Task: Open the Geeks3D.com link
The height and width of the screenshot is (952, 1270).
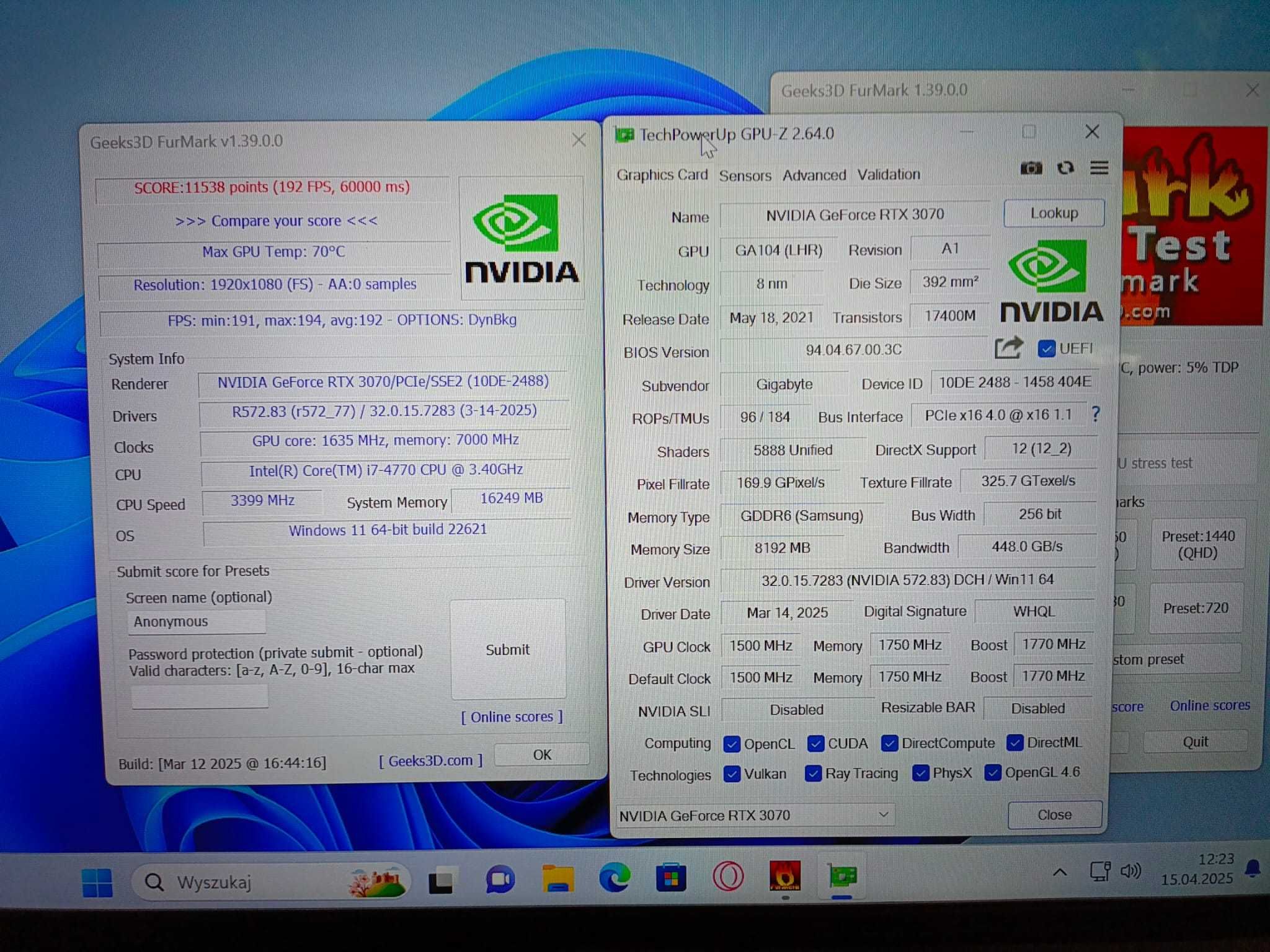Action: coord(431,760)
